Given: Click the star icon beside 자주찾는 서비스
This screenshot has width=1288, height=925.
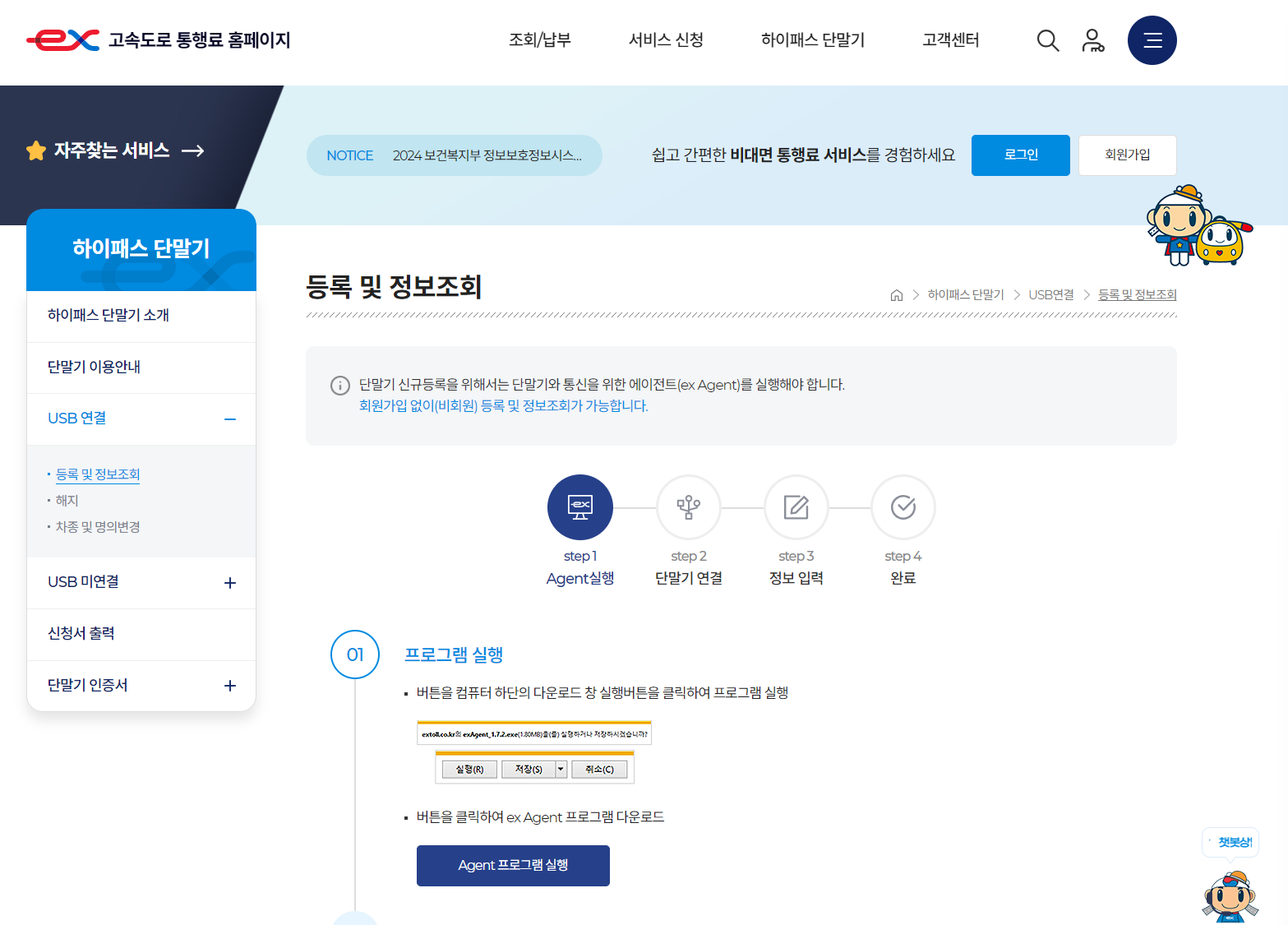Looking at the screenshot, I should [x=35, y=150].
